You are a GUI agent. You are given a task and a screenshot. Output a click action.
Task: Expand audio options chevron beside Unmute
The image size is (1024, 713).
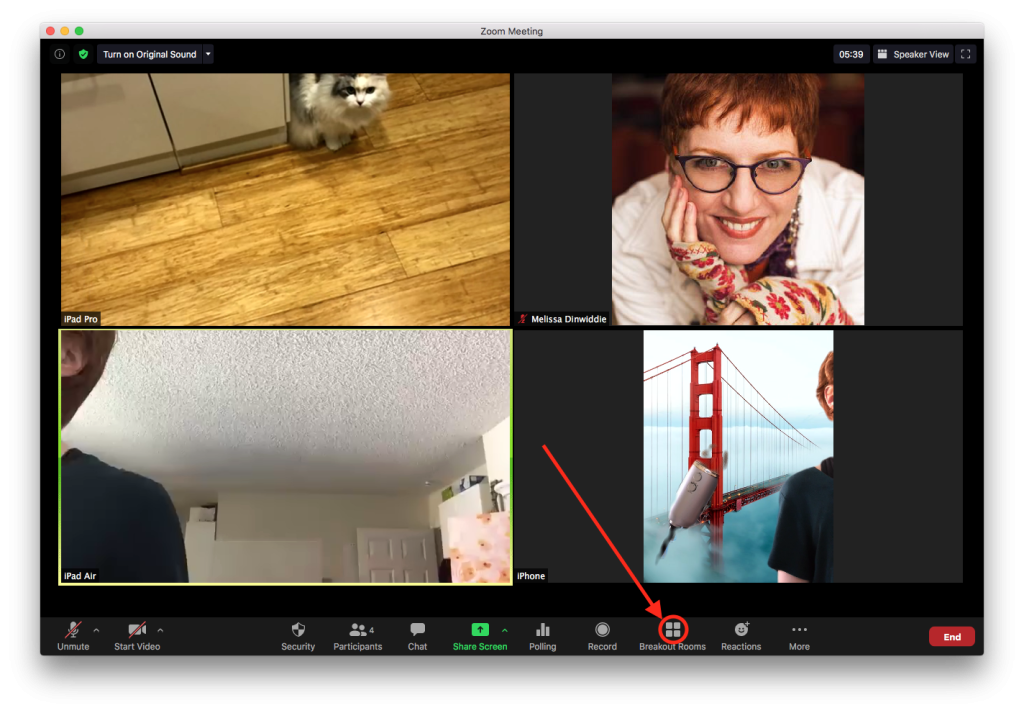(x=96, y=630)
